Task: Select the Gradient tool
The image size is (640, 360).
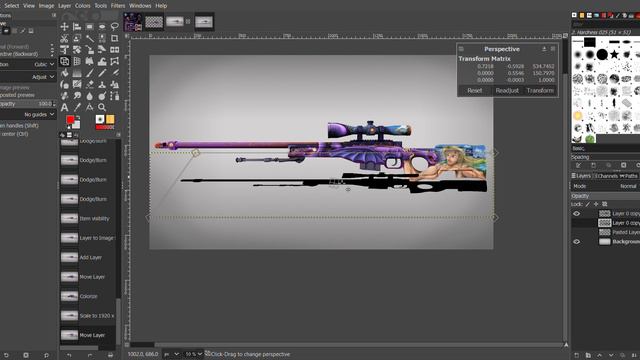Action: tap(77, 73)
